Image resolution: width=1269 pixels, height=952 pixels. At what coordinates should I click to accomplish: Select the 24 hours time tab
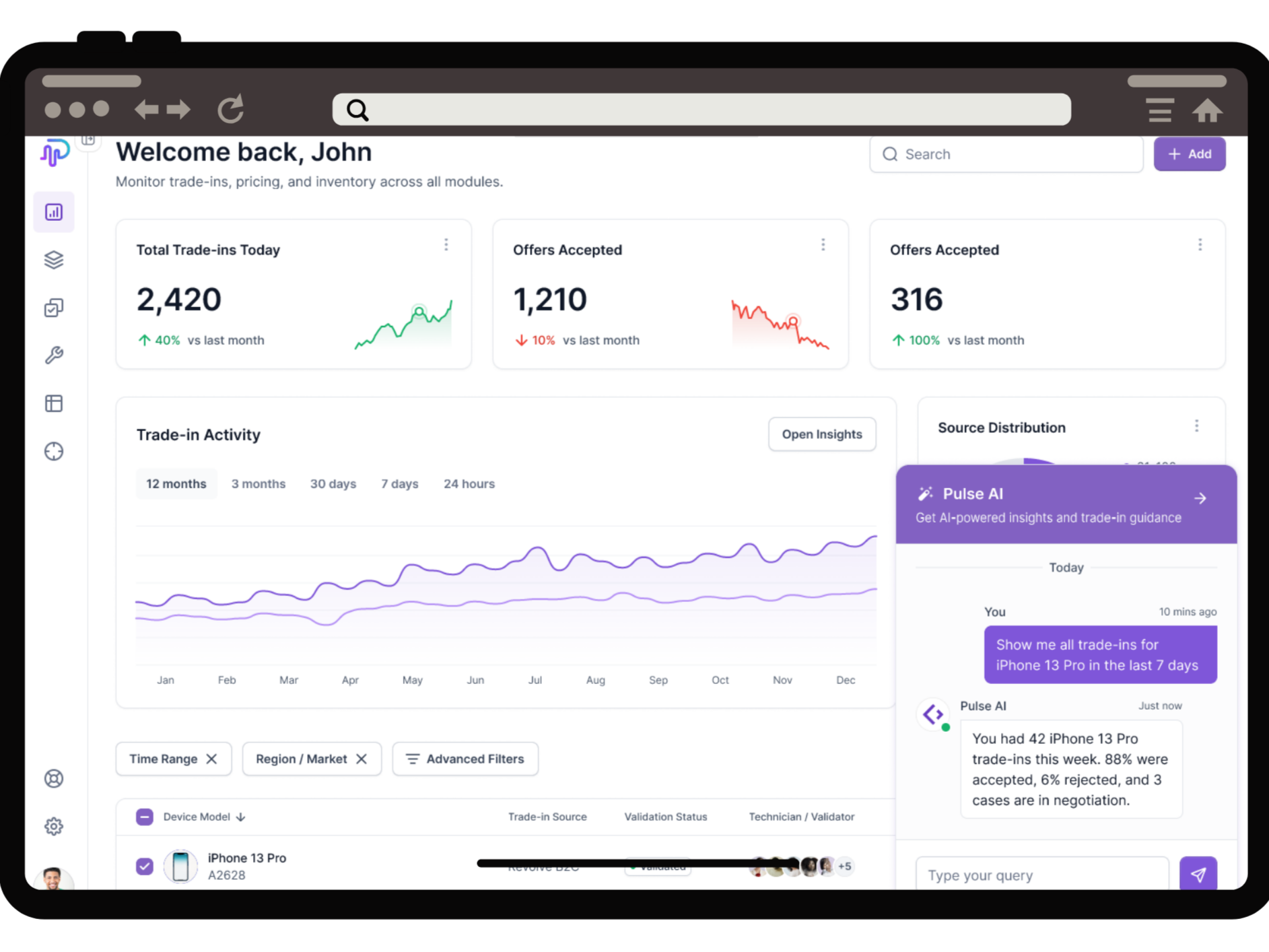[x=469, y=484]
